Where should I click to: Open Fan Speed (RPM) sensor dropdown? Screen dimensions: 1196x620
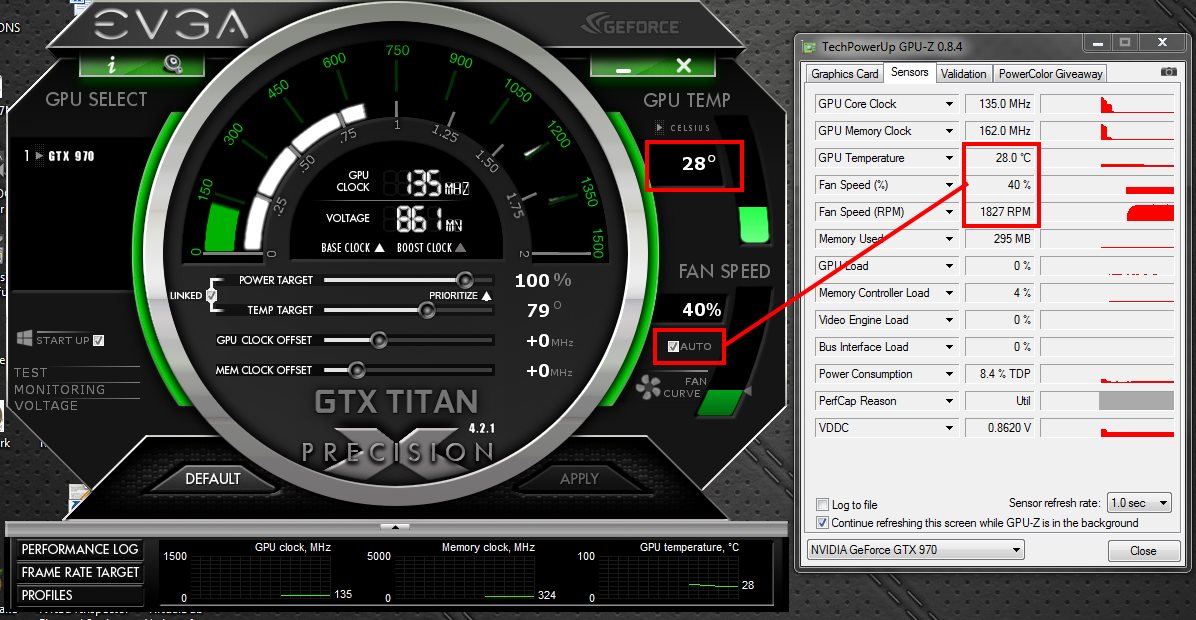click(949, 212)
